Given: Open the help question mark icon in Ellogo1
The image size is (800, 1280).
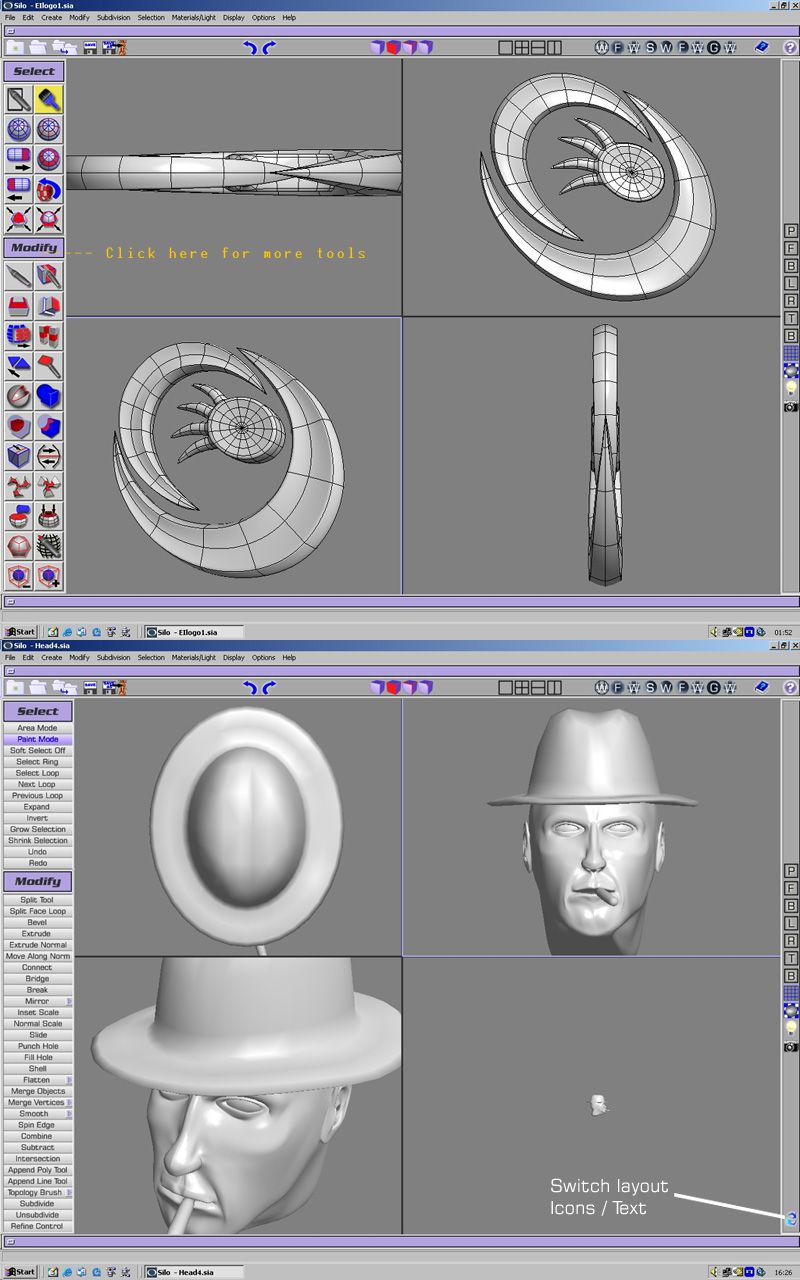Looking at the screenshot, I should tap(790, 46).
